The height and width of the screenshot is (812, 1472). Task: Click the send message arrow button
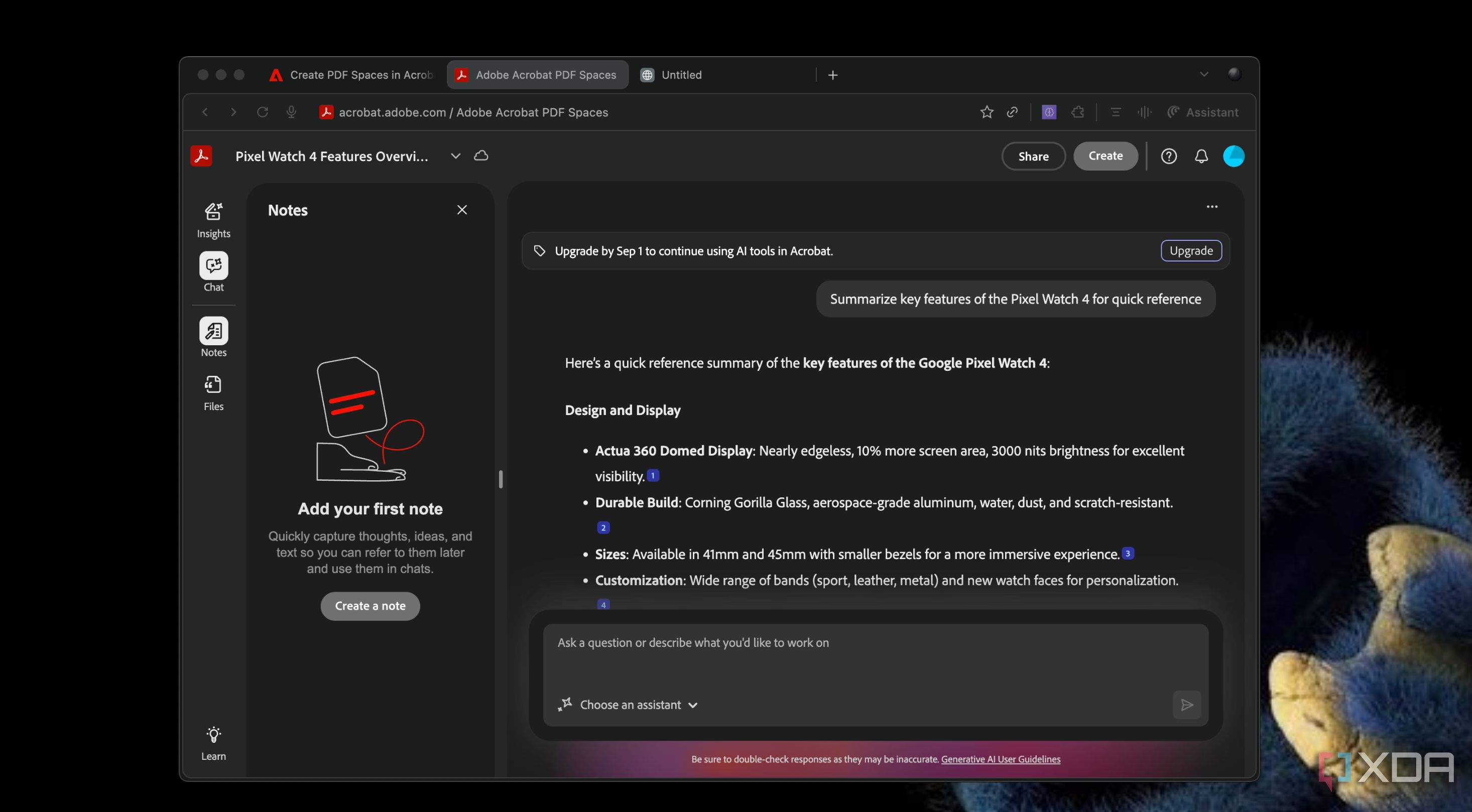[x=1186, y=705]
